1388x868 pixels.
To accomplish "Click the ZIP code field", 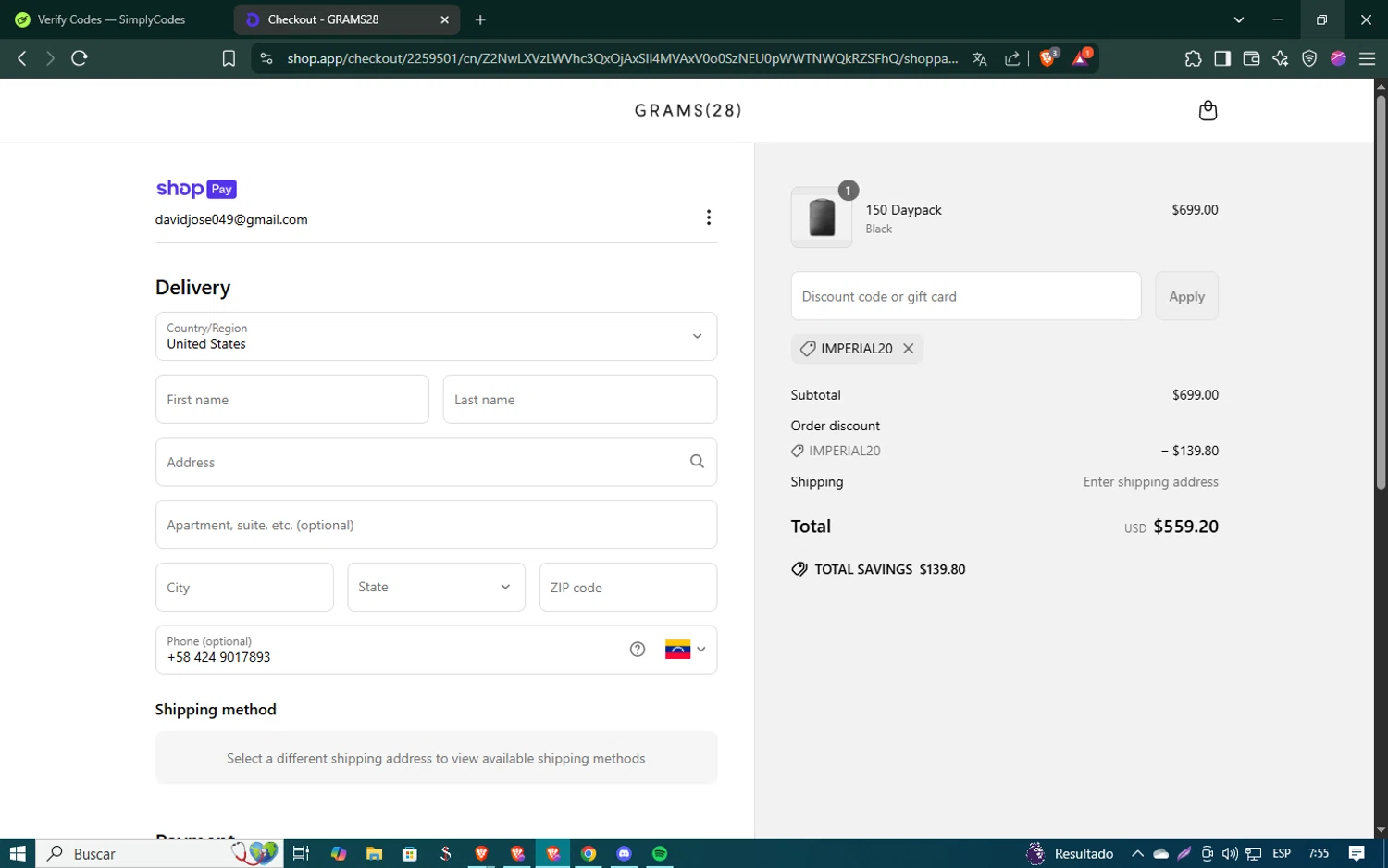I will pyautogui.click(x=628, y=588).
